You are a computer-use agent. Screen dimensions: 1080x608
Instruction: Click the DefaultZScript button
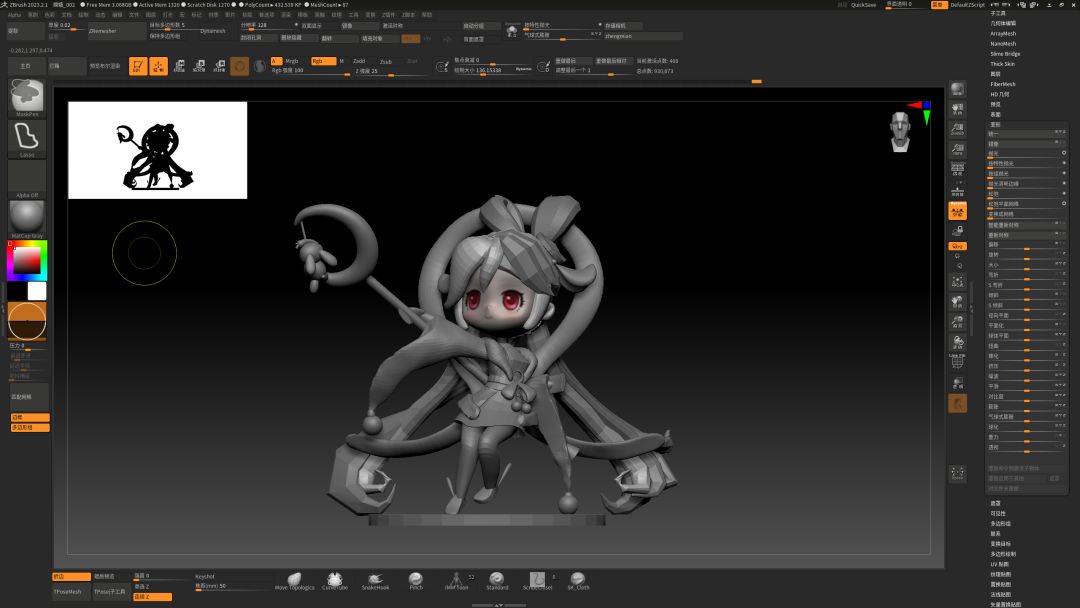(968, 5)
